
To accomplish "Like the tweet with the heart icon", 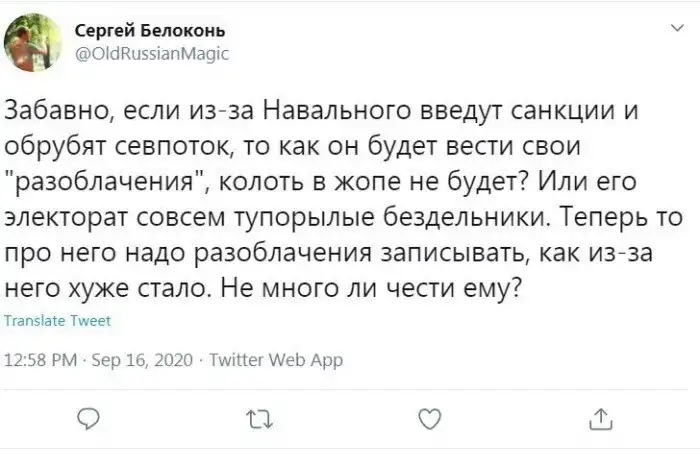I will (x=429, y=419).
